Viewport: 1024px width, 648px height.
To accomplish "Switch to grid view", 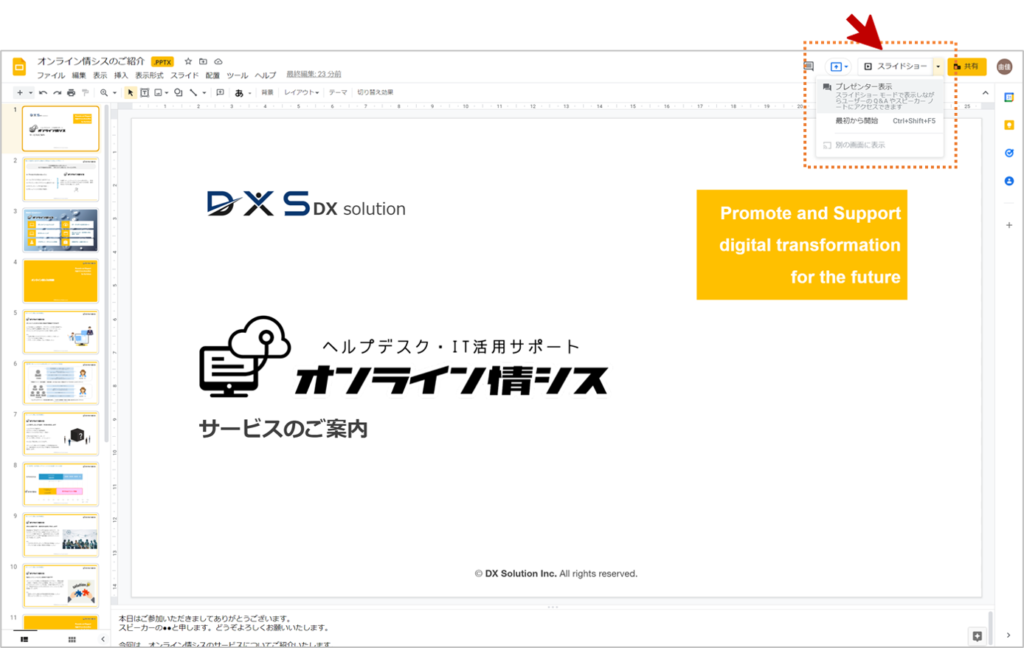I will [x=72, y=640].
